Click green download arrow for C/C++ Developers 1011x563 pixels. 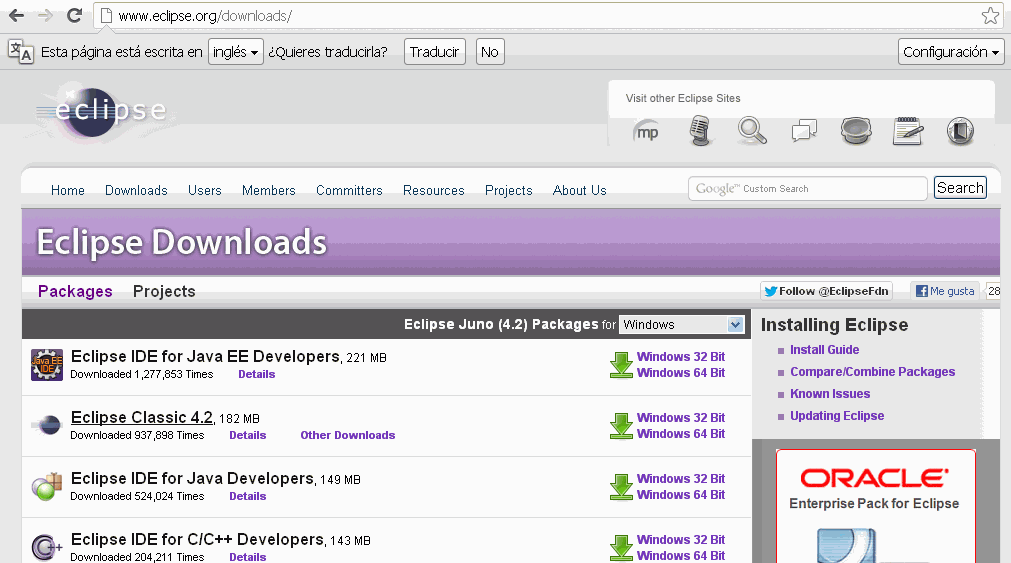tap(622, 548)
